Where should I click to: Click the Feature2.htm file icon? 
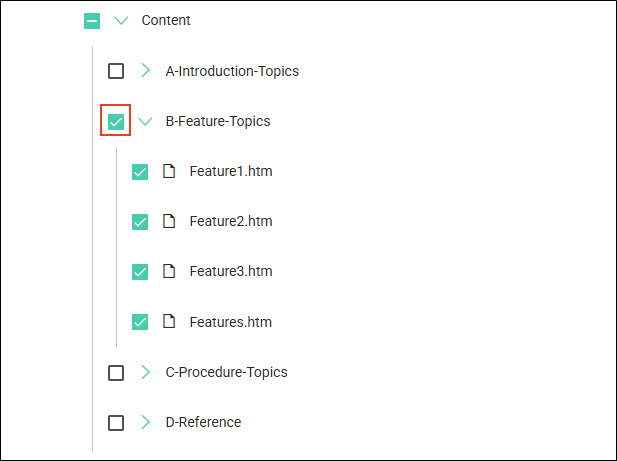[170, 221]
